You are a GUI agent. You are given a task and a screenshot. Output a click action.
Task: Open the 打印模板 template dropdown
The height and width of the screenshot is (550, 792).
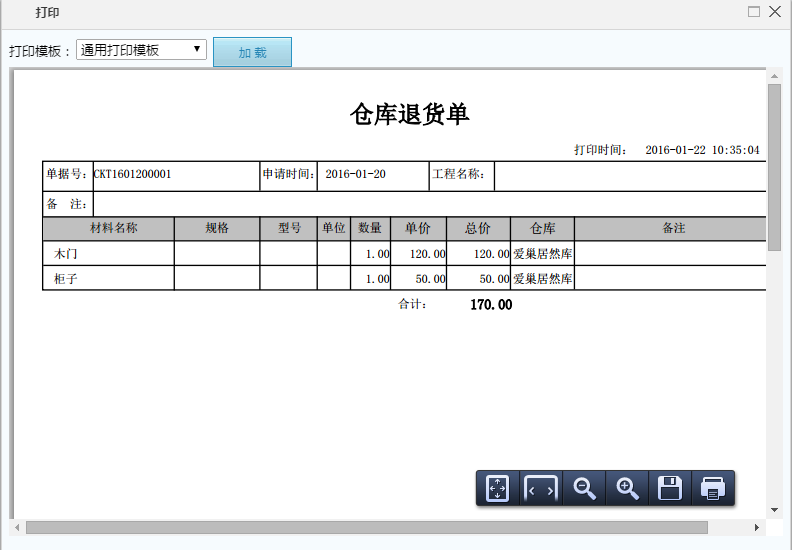tap(142, 50)
